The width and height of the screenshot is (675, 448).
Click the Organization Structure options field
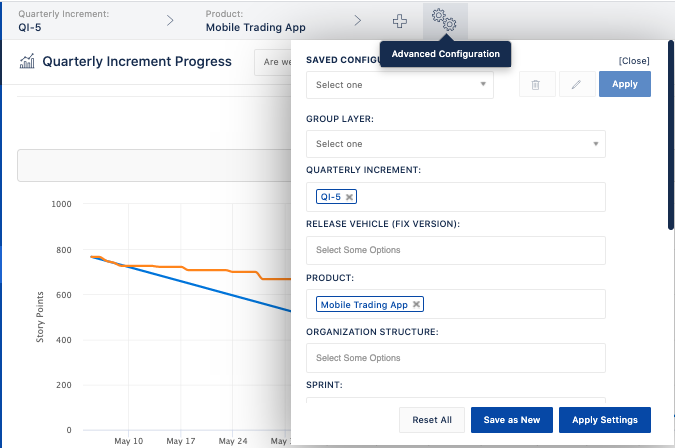tap(455, 358)
